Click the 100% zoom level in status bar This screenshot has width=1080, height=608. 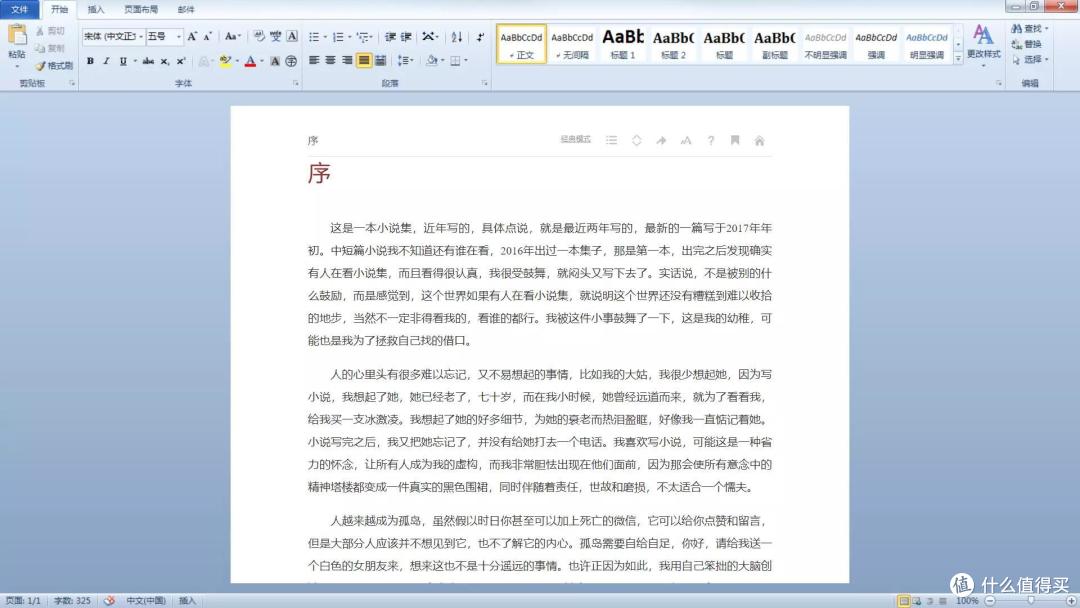pyautogui.click(x=967, y=600)
